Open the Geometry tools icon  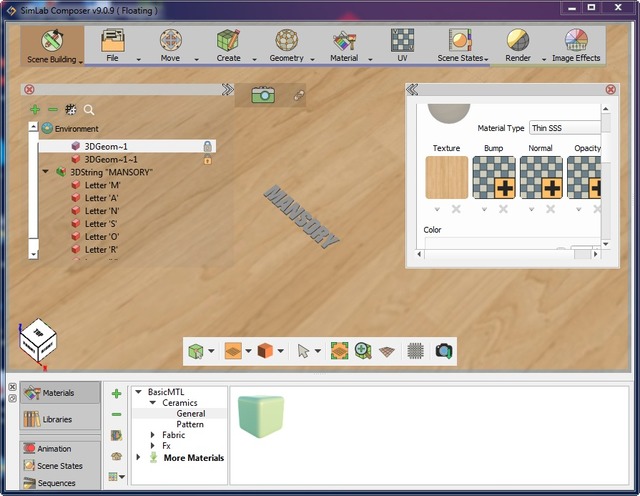(287, 40)
